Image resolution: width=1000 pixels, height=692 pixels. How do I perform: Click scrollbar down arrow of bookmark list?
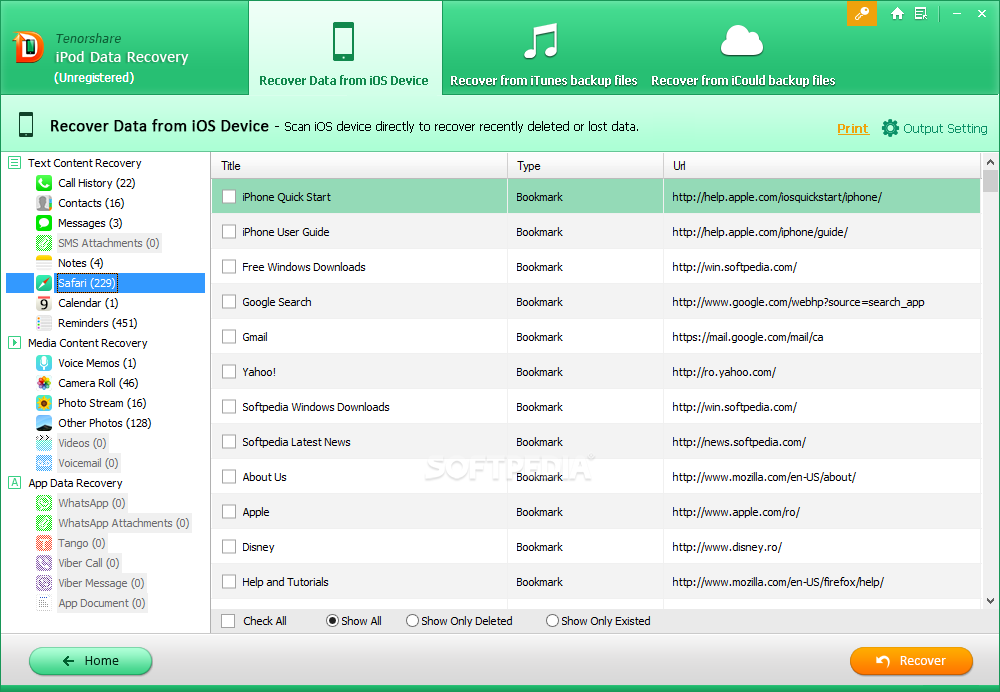pos(990,600)
